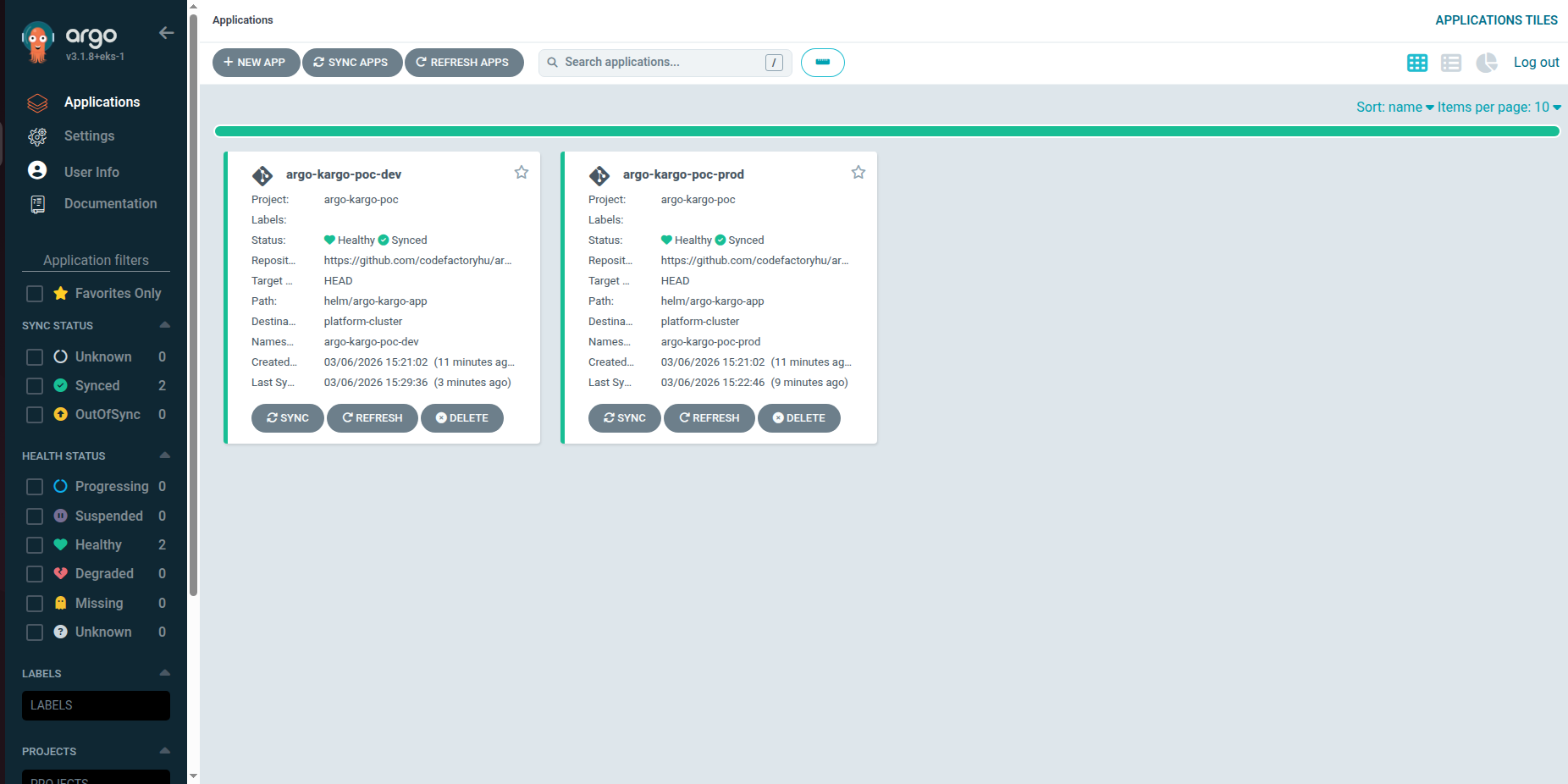Open User Info from the sidebar icon
This screenshot has height=784, width=1568.
pos(37,170)
